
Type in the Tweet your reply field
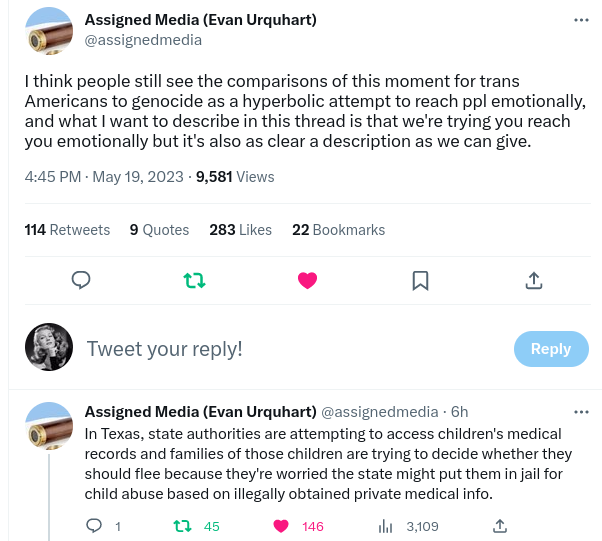[290, 349]
